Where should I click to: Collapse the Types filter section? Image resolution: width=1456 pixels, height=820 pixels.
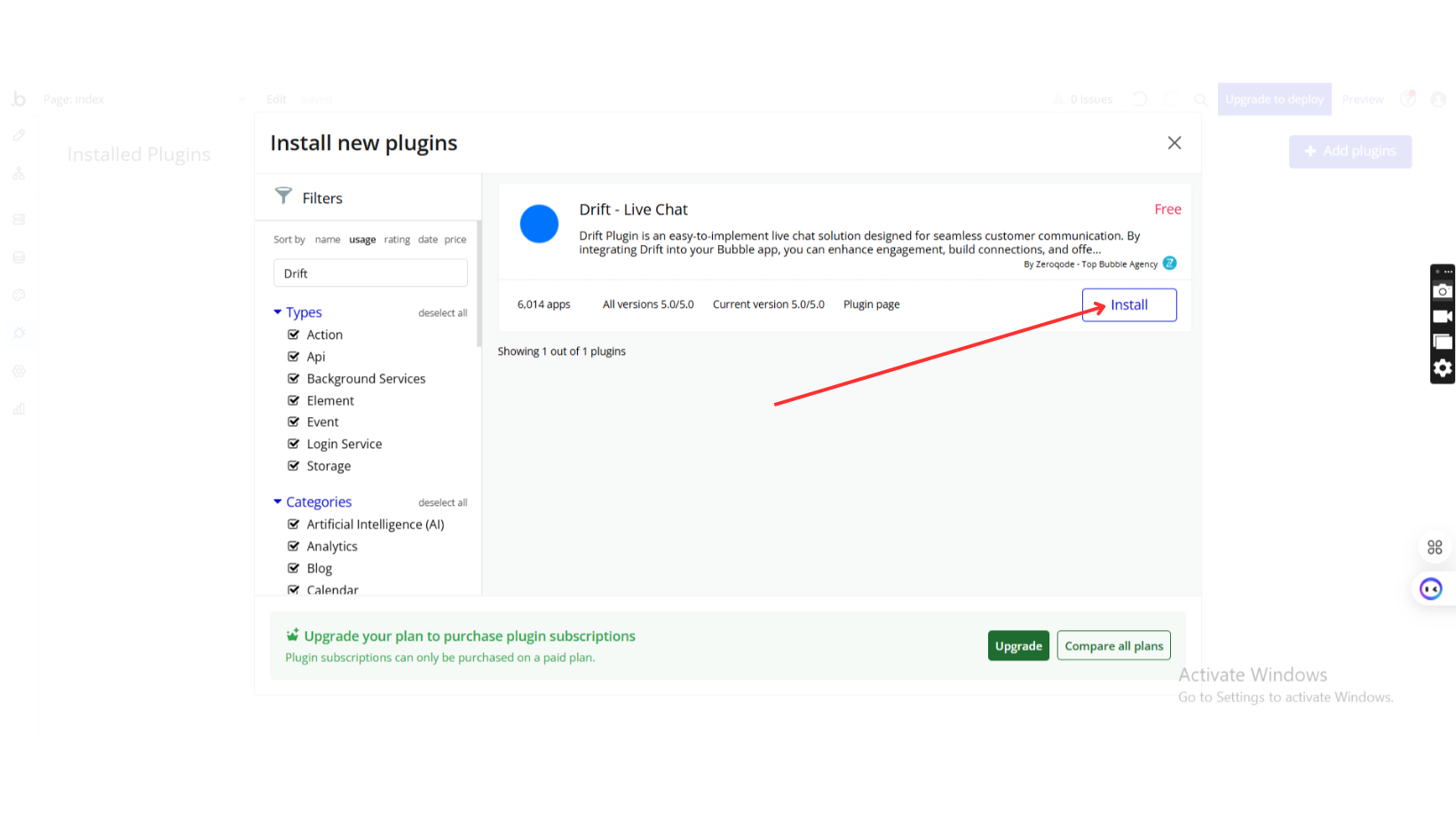(278, 312)
